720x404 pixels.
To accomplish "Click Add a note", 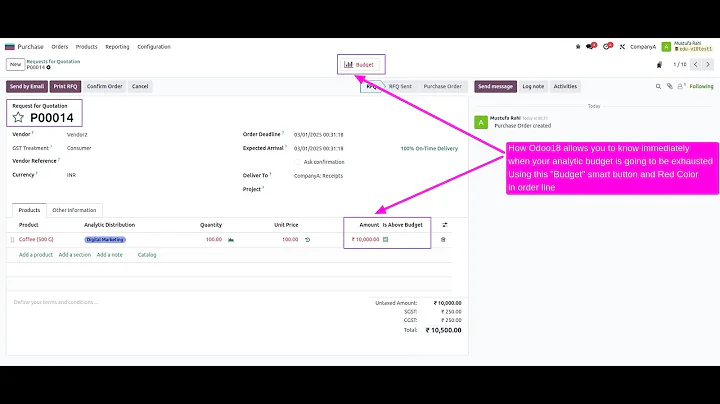I will (109, 255).
